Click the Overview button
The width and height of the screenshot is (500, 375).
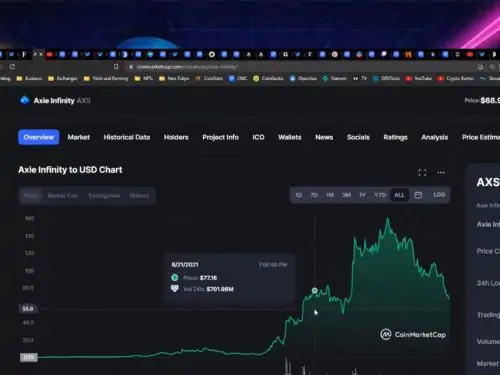click(x=39, y=137)
